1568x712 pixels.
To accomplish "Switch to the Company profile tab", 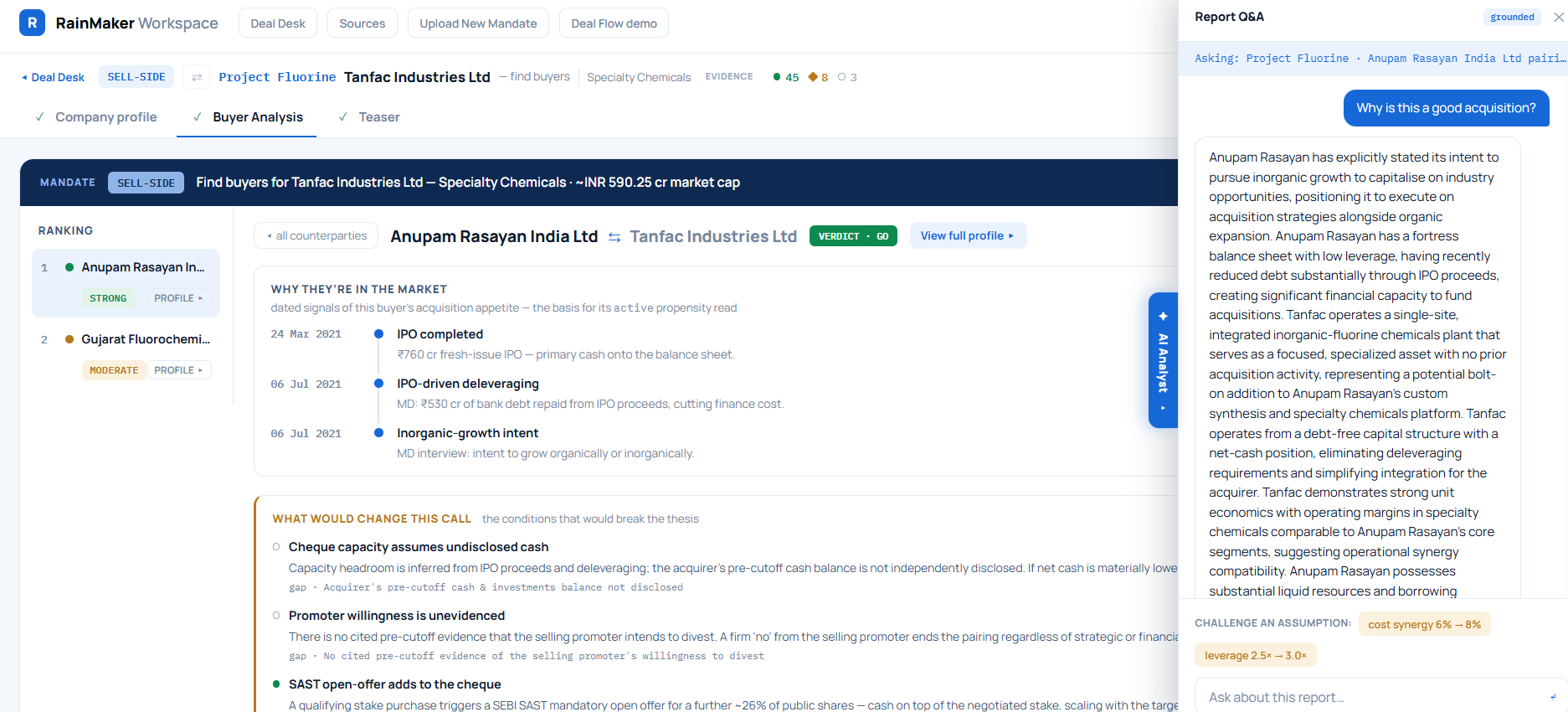I will tap(96, 117).
